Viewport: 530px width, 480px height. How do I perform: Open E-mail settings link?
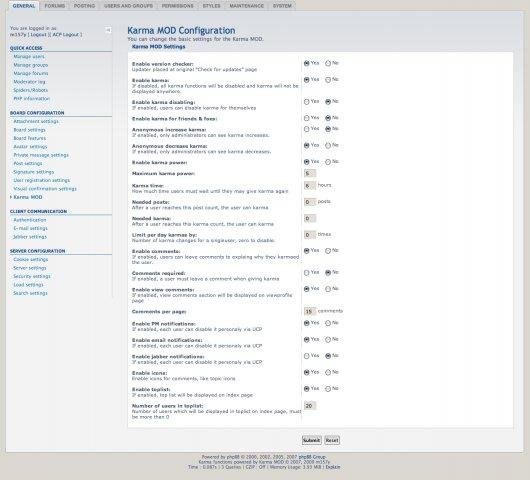pyautogui.click(x=30, y=229)
